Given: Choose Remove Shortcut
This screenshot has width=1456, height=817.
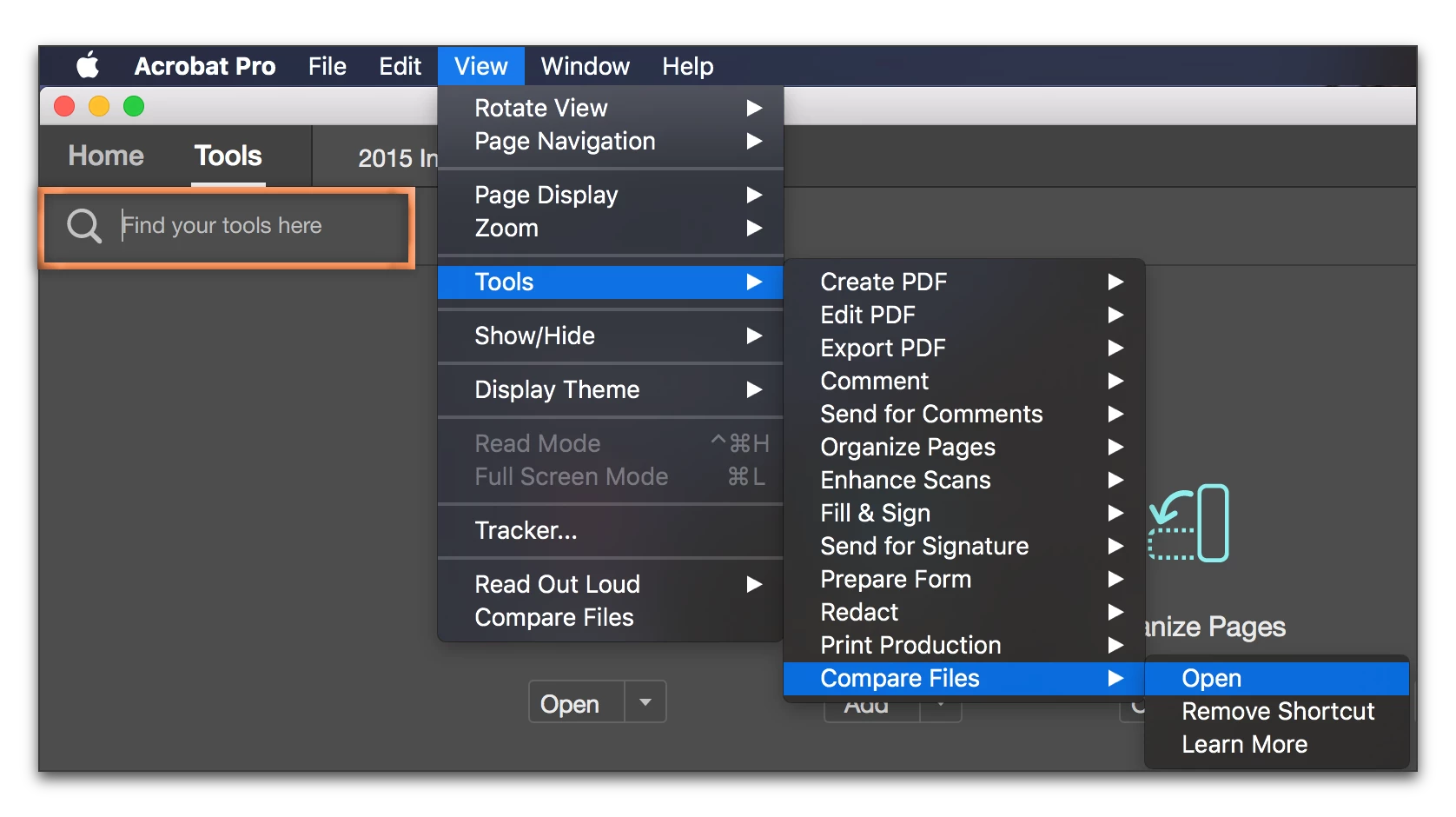Looking at the screenshot, I should click(x=1277, y=711).
